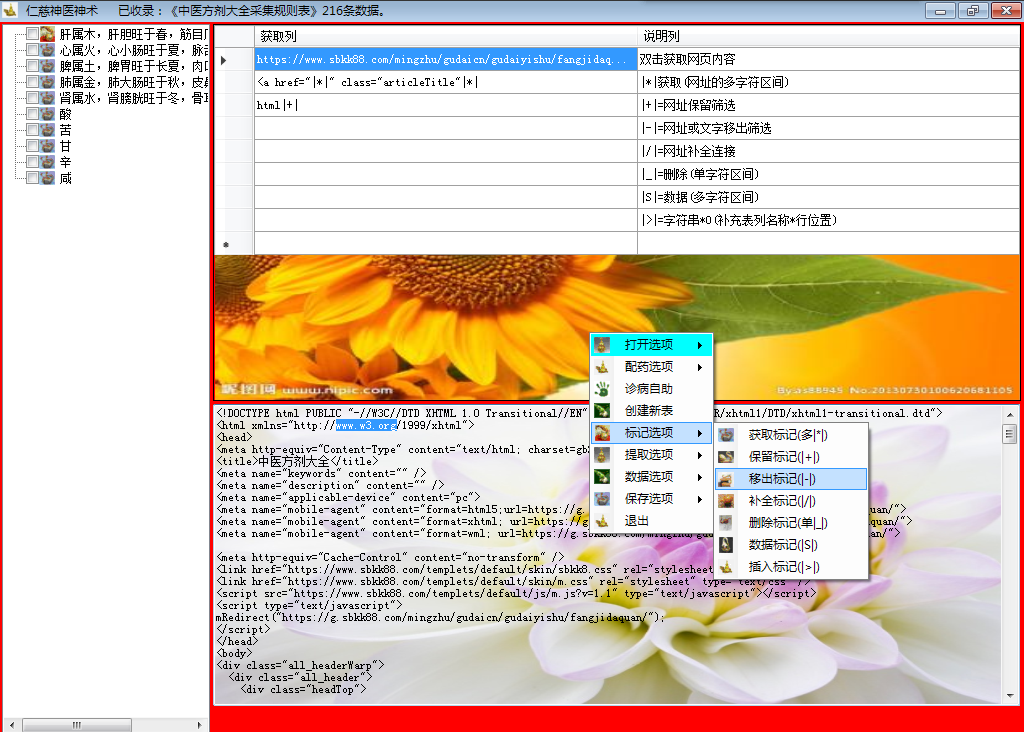Image resolution: width=1024 pixels, height=732 pixels.
Task: Check the 心属火 checkbox
Action: 31,50
